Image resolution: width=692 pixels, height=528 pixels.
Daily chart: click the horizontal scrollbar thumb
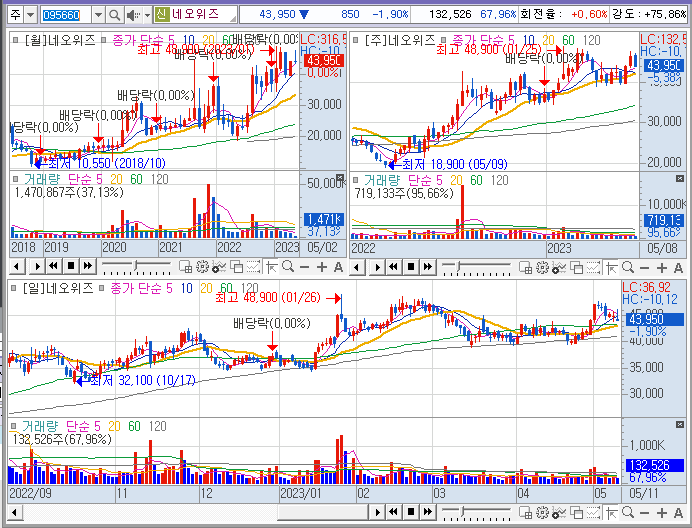click(323, 512)
